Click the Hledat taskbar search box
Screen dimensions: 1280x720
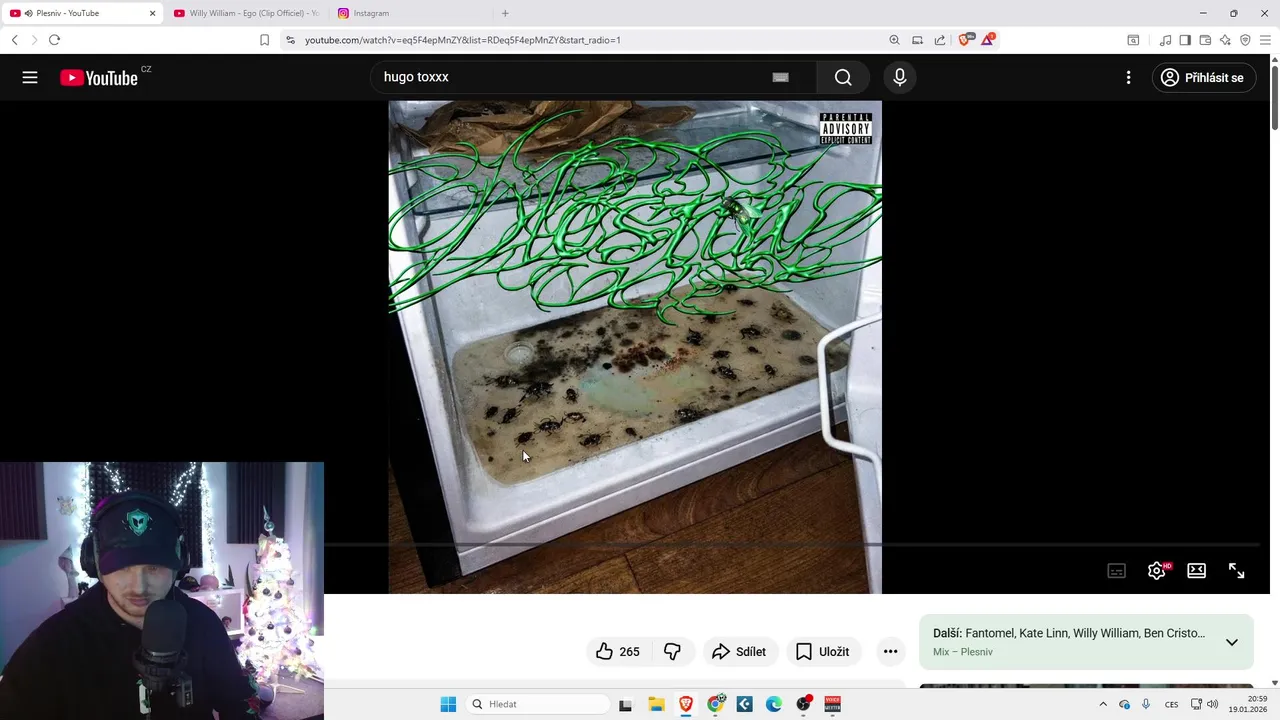pyautogui.click(x=538, y=704)
